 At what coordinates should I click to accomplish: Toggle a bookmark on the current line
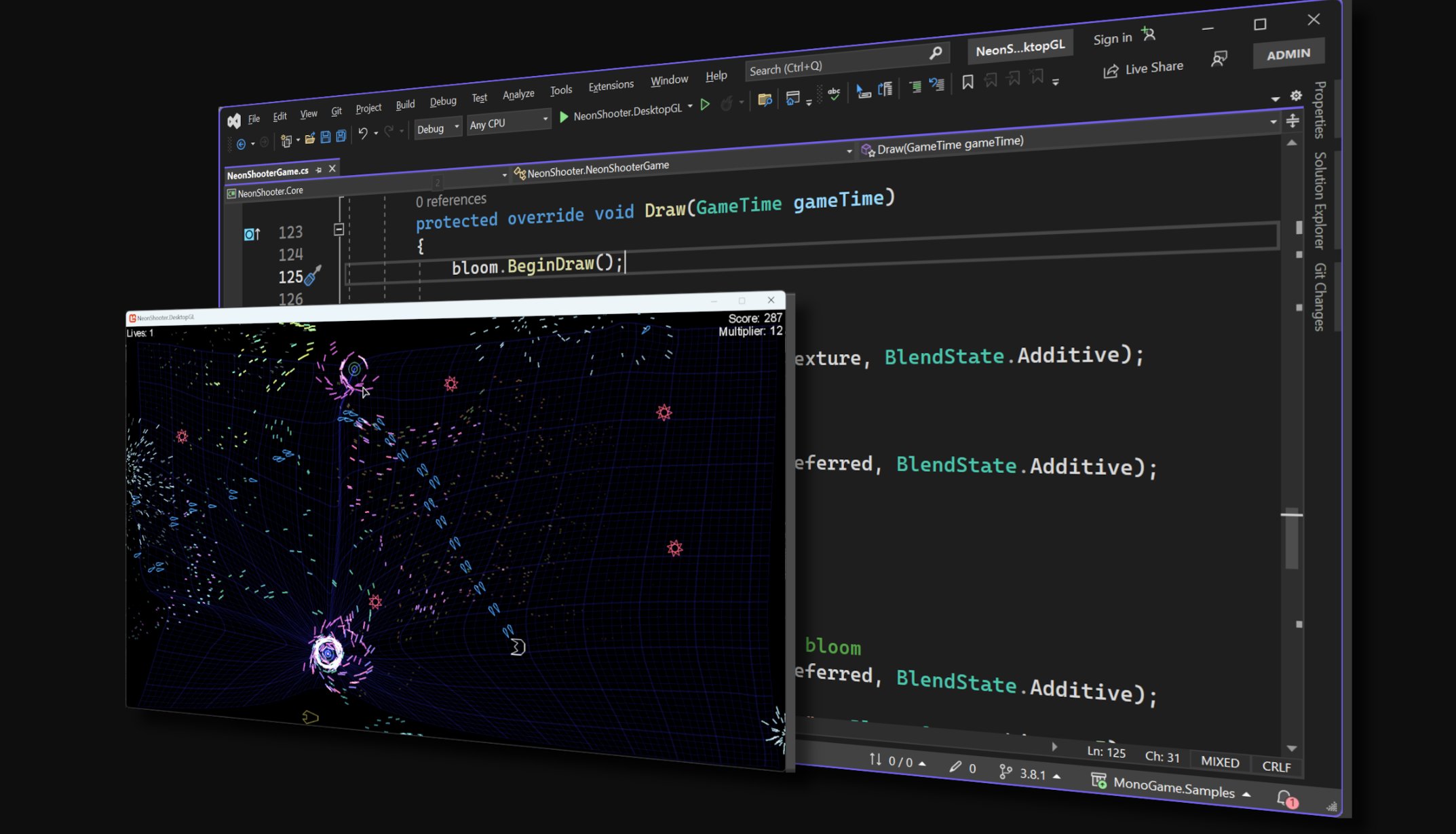point(968,82)
